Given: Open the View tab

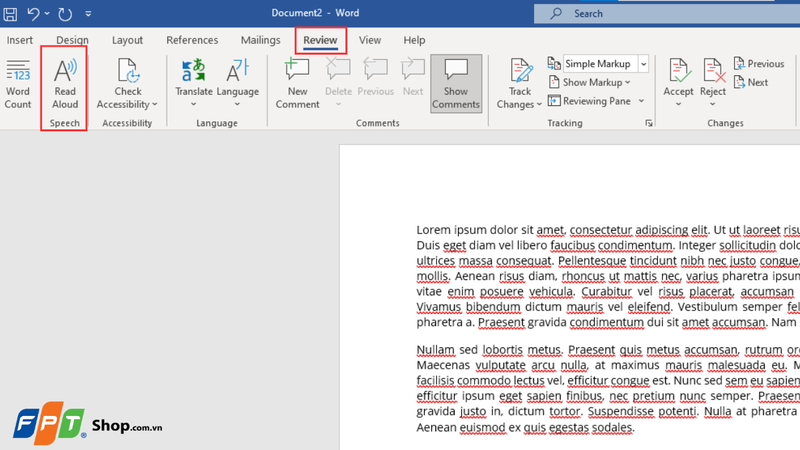Looking at the screenshot, I should 370,40.
